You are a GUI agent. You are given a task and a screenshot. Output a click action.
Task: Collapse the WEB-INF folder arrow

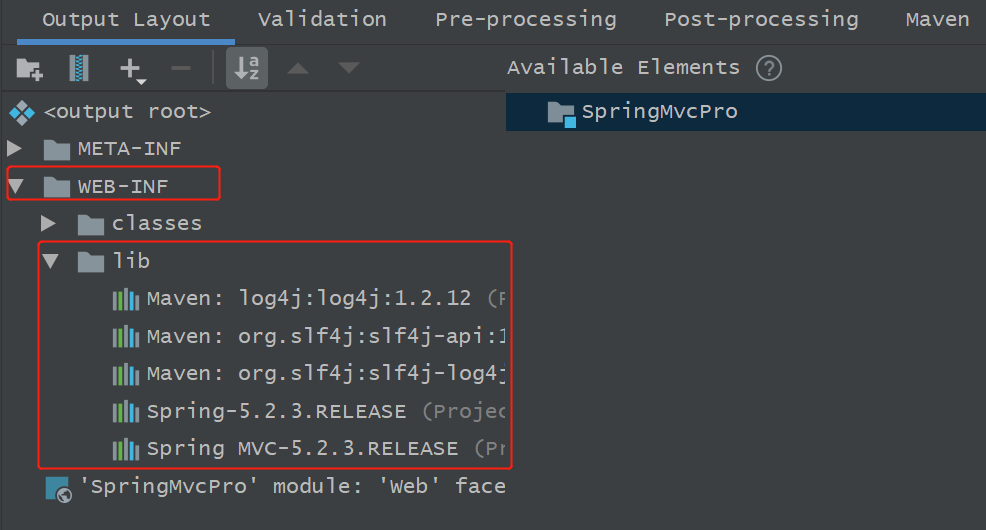tap(16, 185)
